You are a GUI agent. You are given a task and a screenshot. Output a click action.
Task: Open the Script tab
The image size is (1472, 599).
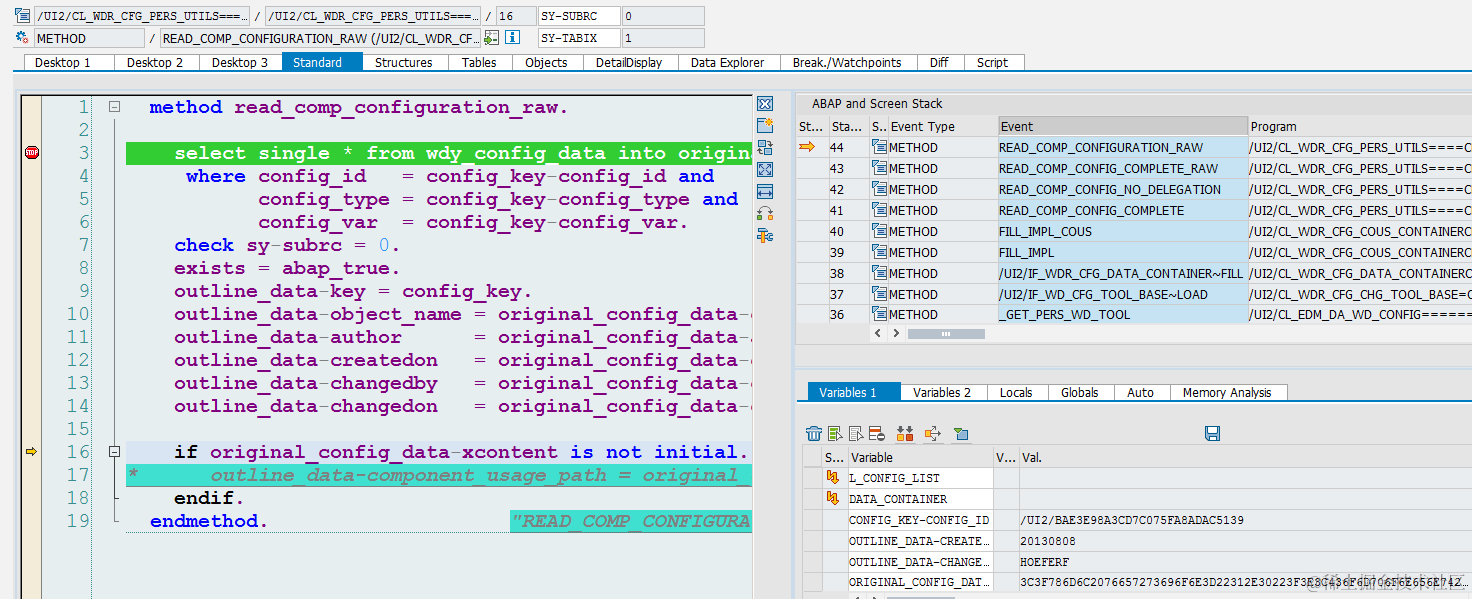coord(992,62)
